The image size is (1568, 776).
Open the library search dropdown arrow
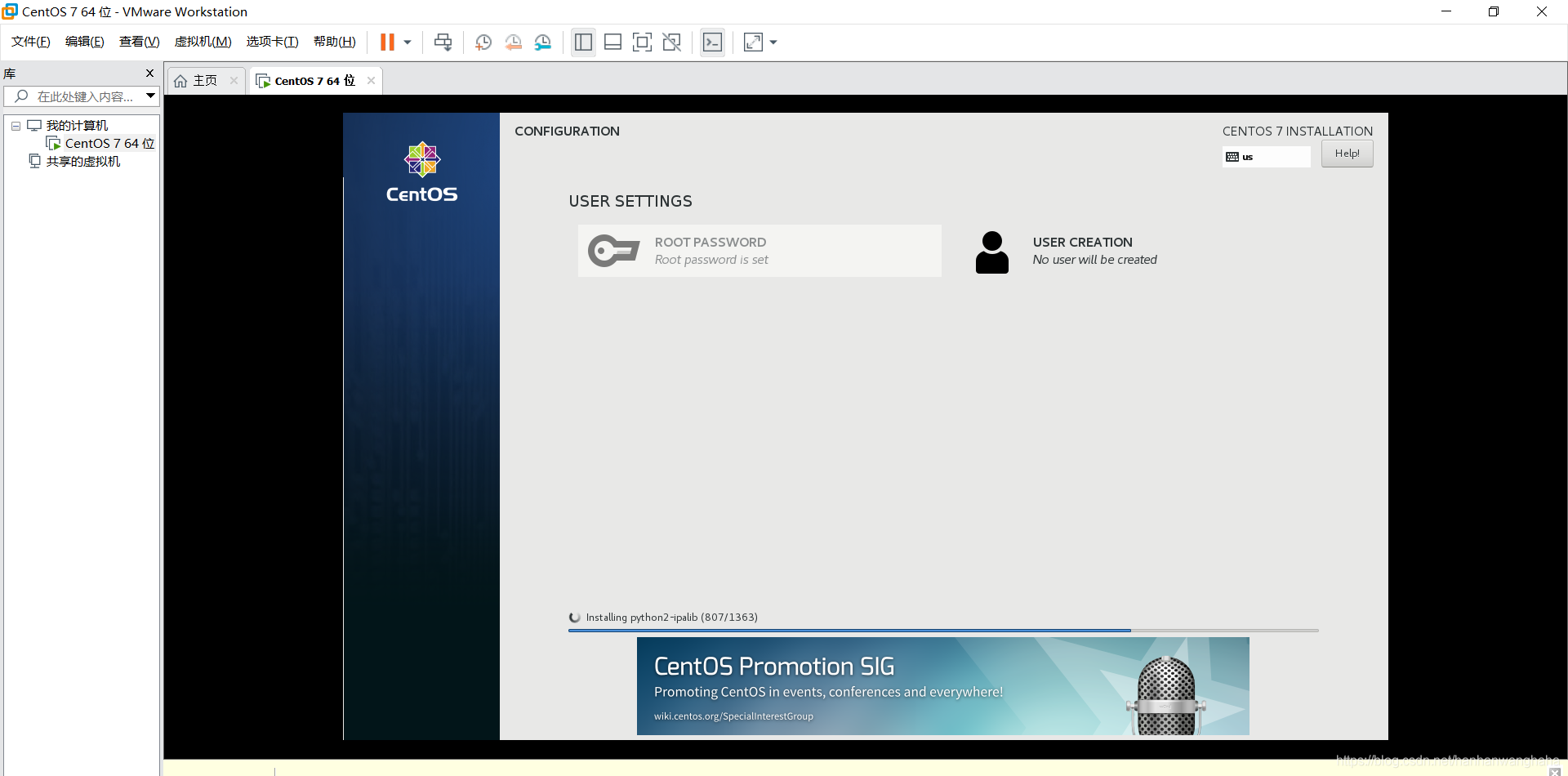pyautogui.click(x=150, y=96)
